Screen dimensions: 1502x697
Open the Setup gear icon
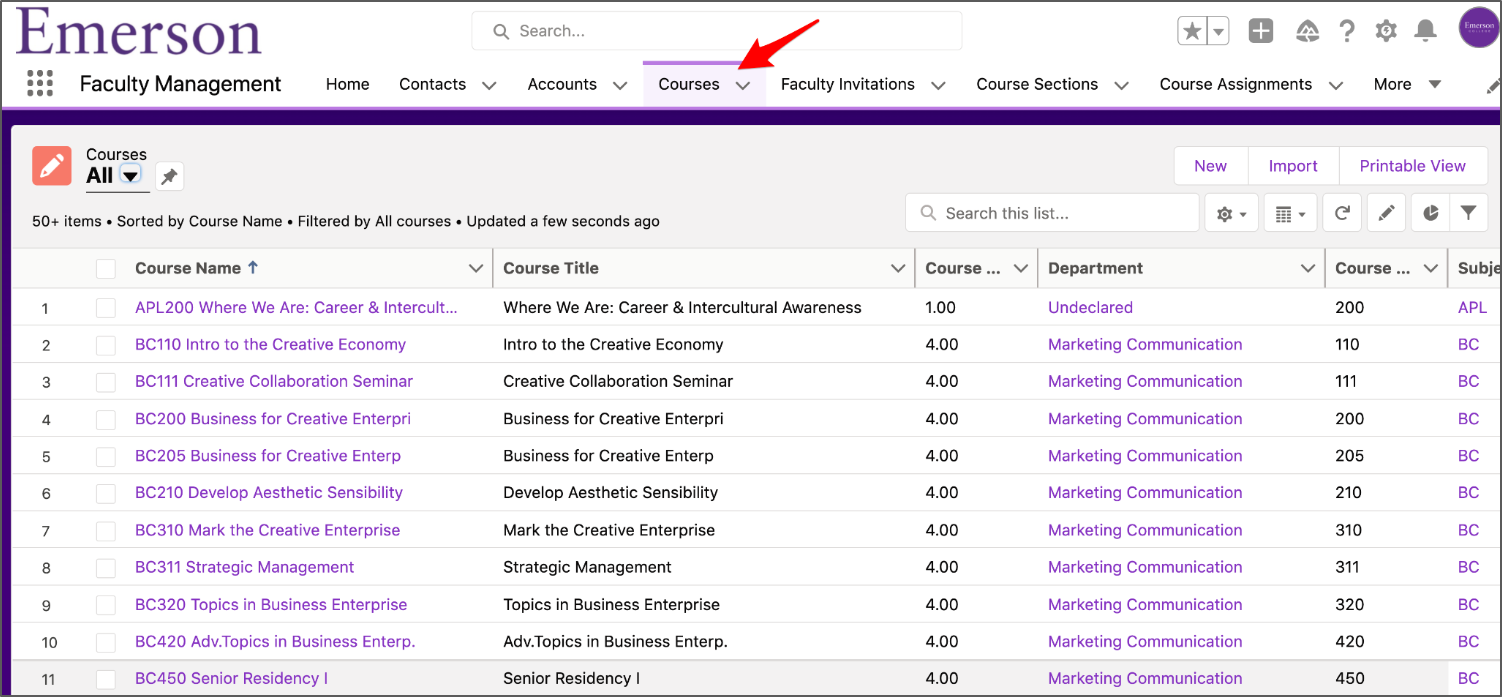[1386, 31]
